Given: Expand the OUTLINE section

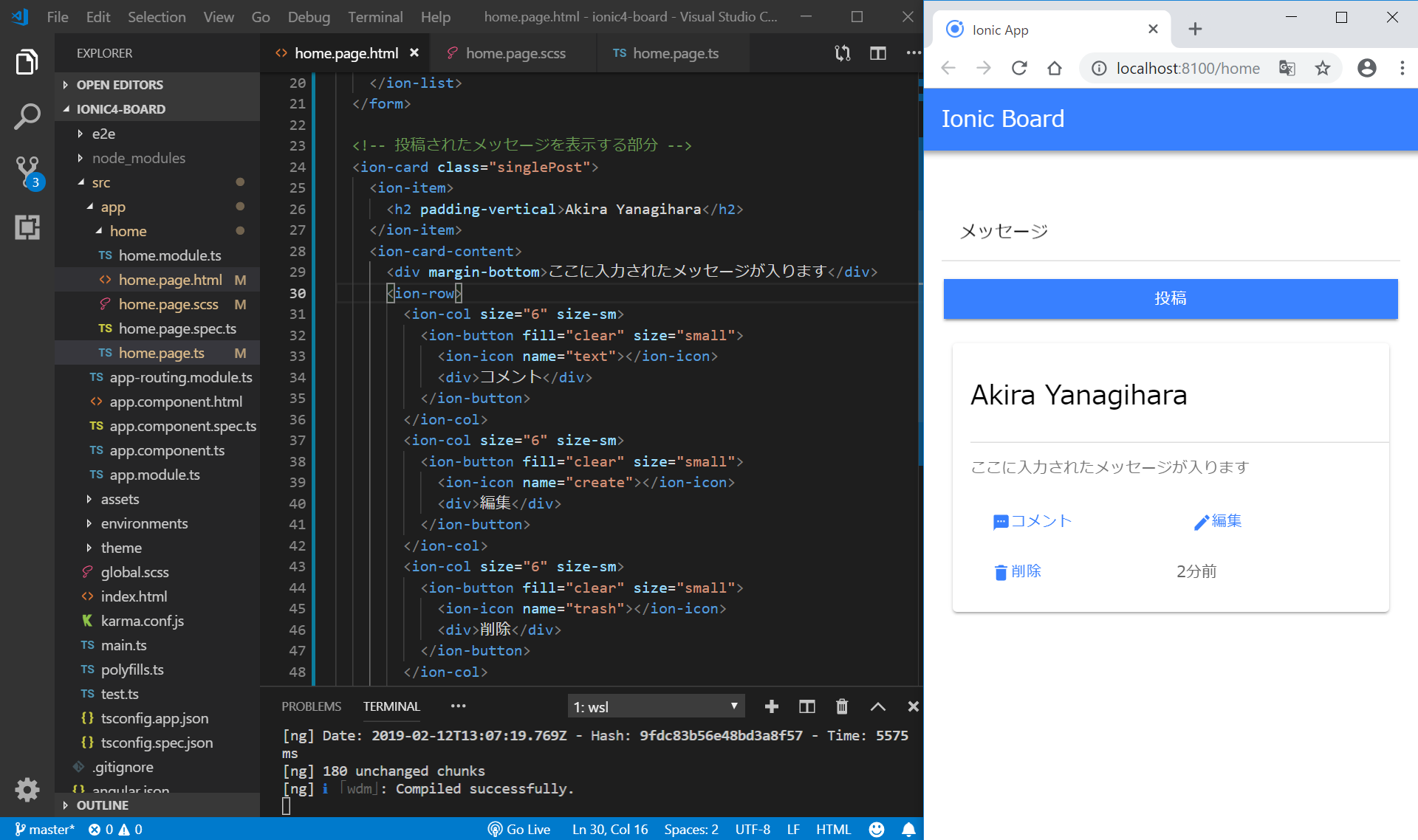Looking at the screenshot, I should (x=102, y=805).
